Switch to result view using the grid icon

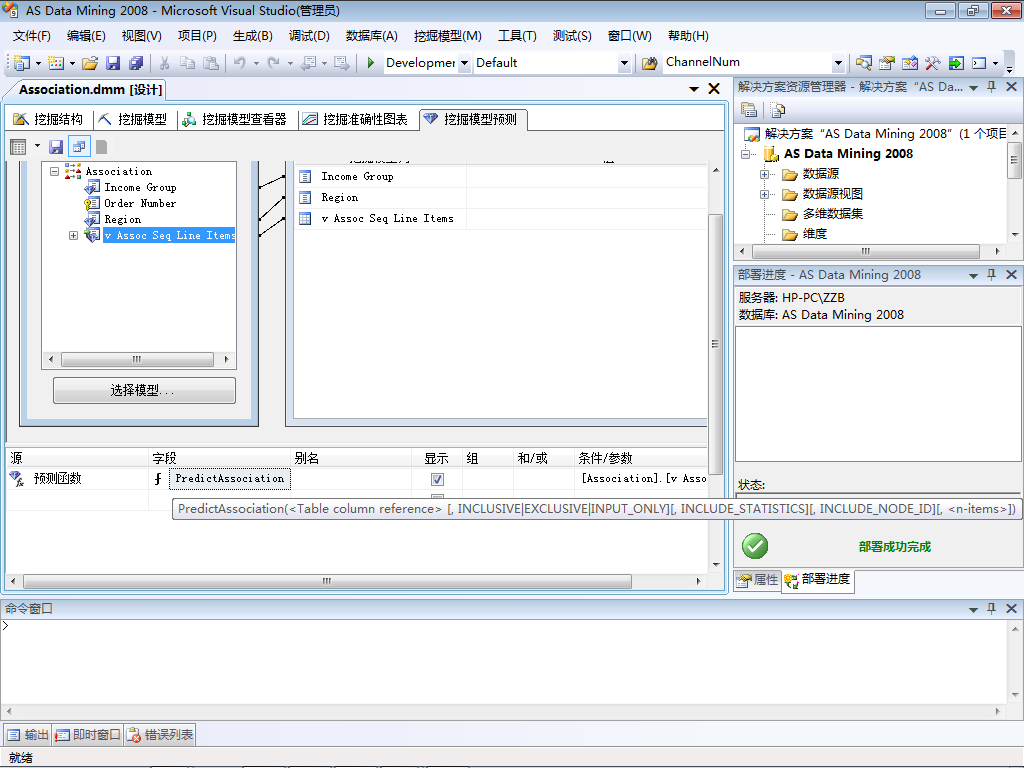tap(18, 146)
